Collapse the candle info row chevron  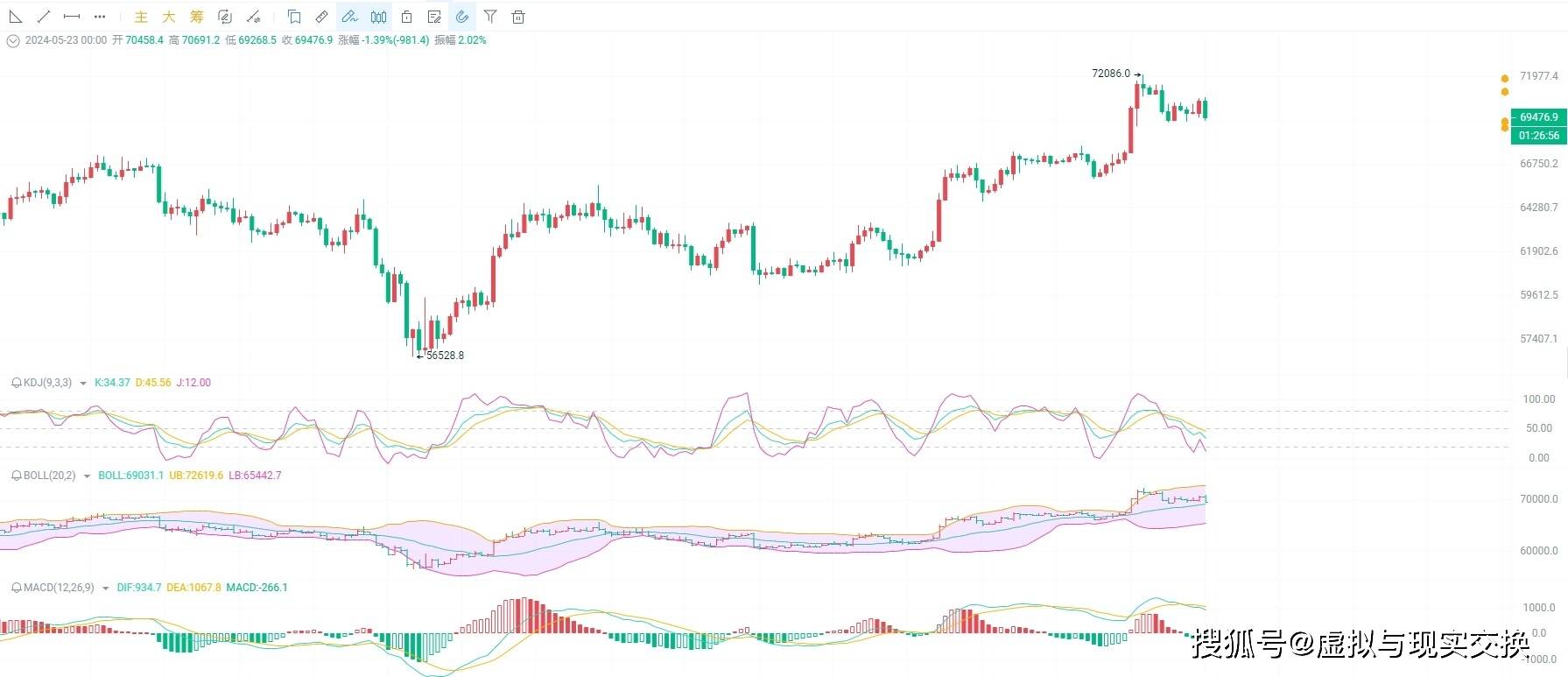tap(13, 40)
